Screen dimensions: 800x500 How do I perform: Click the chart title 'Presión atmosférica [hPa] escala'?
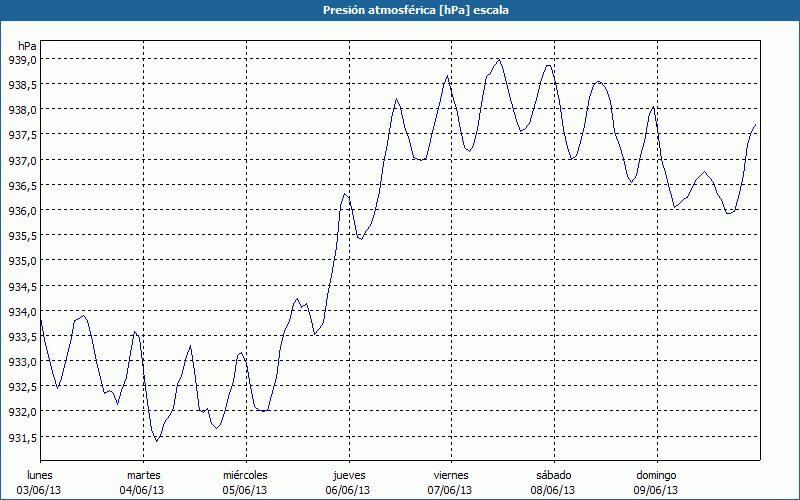click(399, 10)
